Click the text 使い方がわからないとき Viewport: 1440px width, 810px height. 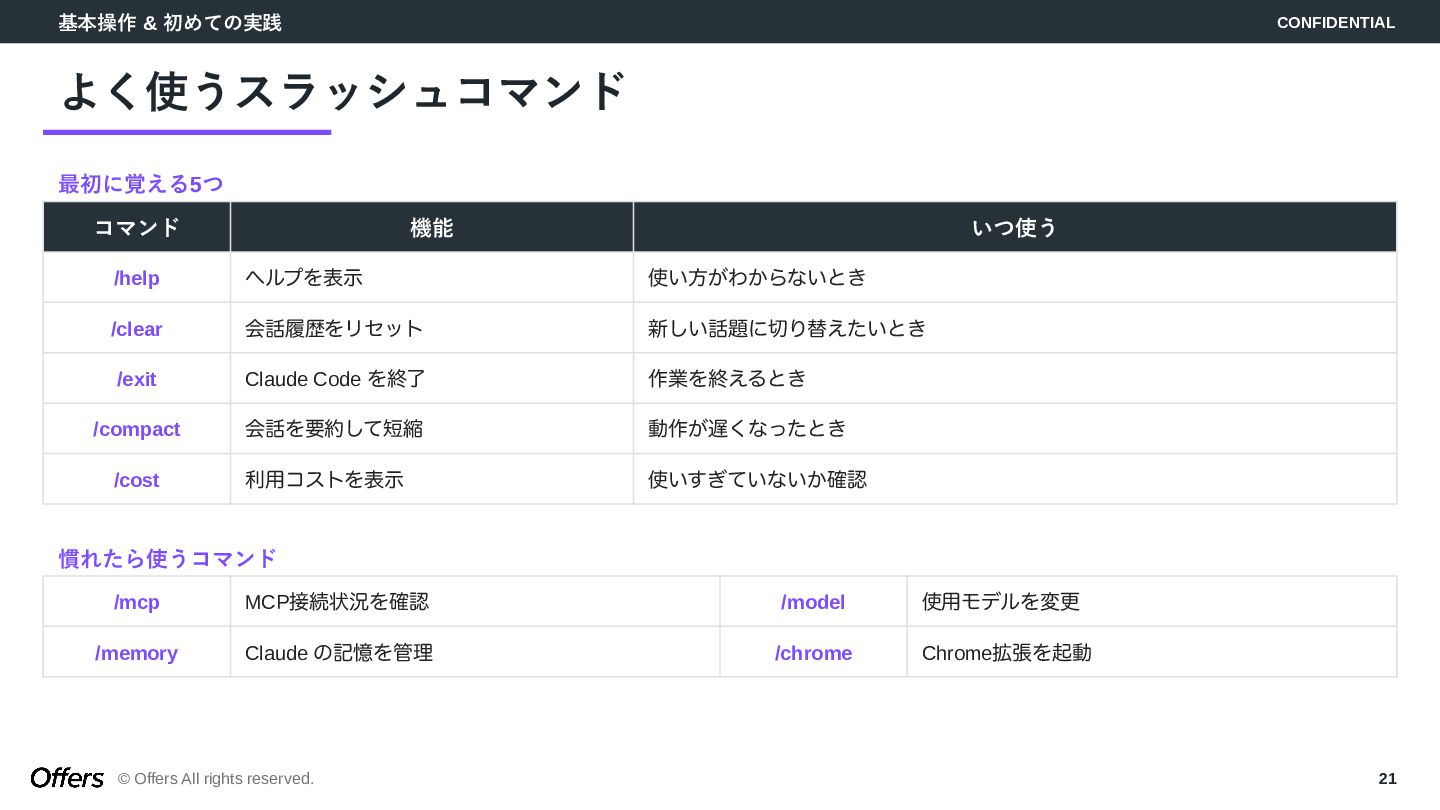pyautogui.click(x=757, y=278)
